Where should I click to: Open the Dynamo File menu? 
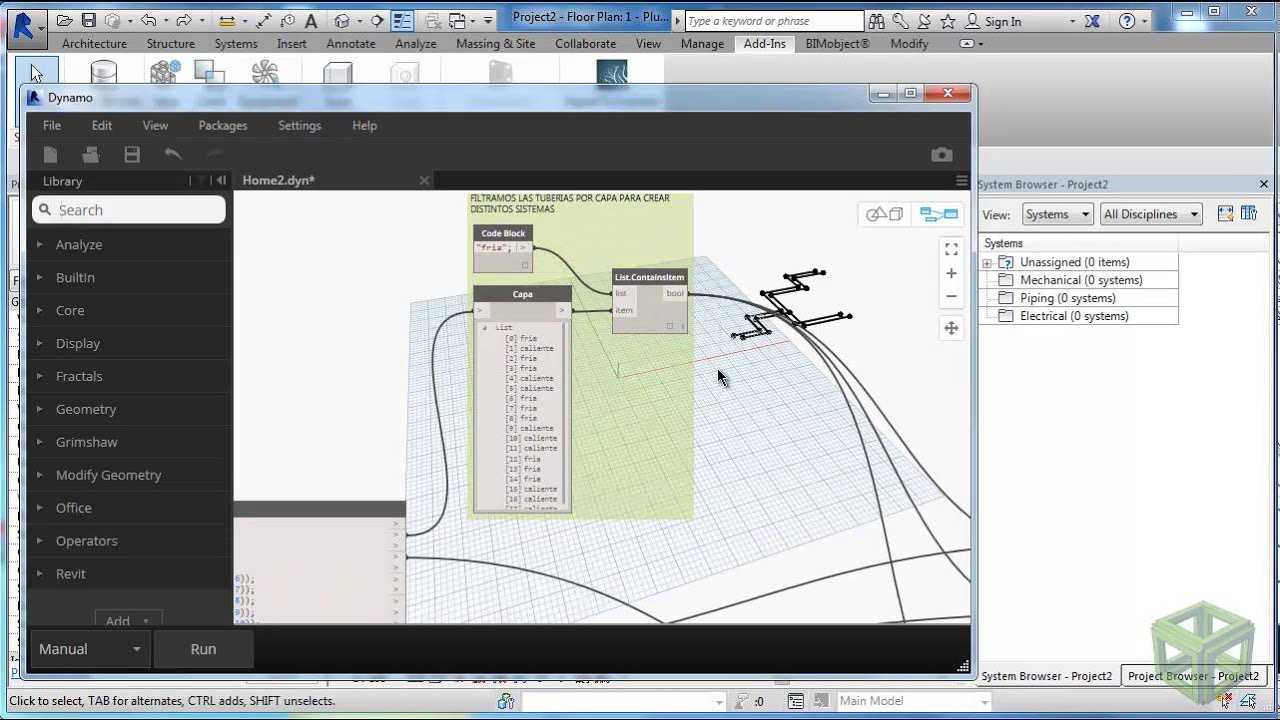click(52, 125)
